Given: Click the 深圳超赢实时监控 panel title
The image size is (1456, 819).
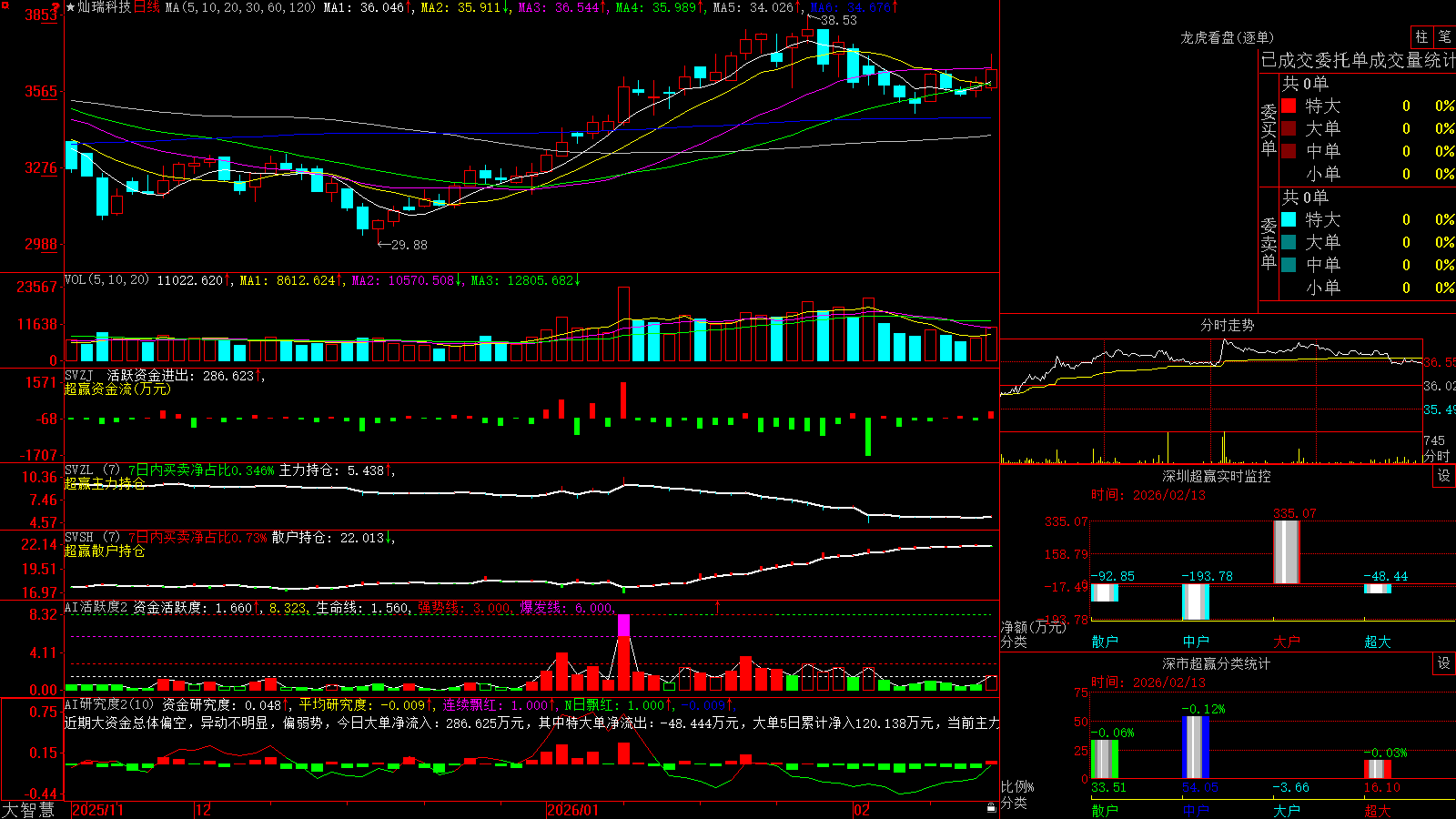Looking at the screenshot, I should (1217, 476).
